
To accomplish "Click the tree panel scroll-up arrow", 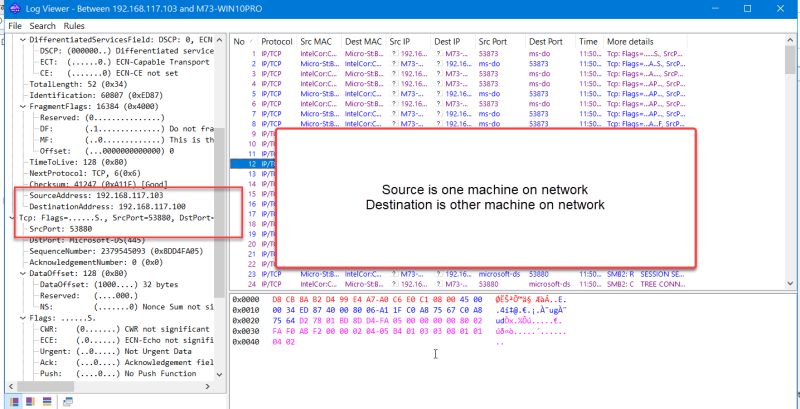I will point(219,40).
